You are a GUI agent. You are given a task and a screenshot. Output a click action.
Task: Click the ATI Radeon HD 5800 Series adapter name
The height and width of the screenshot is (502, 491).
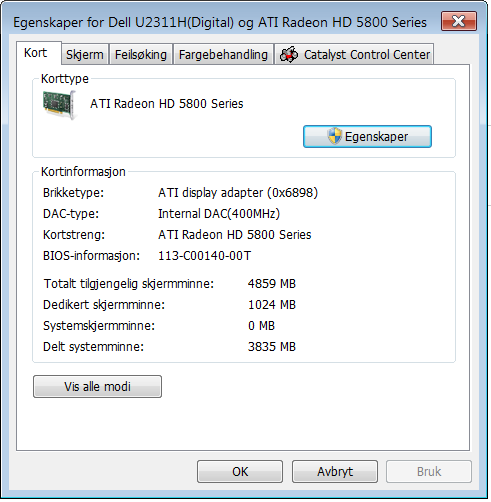(x=167, y=104)
